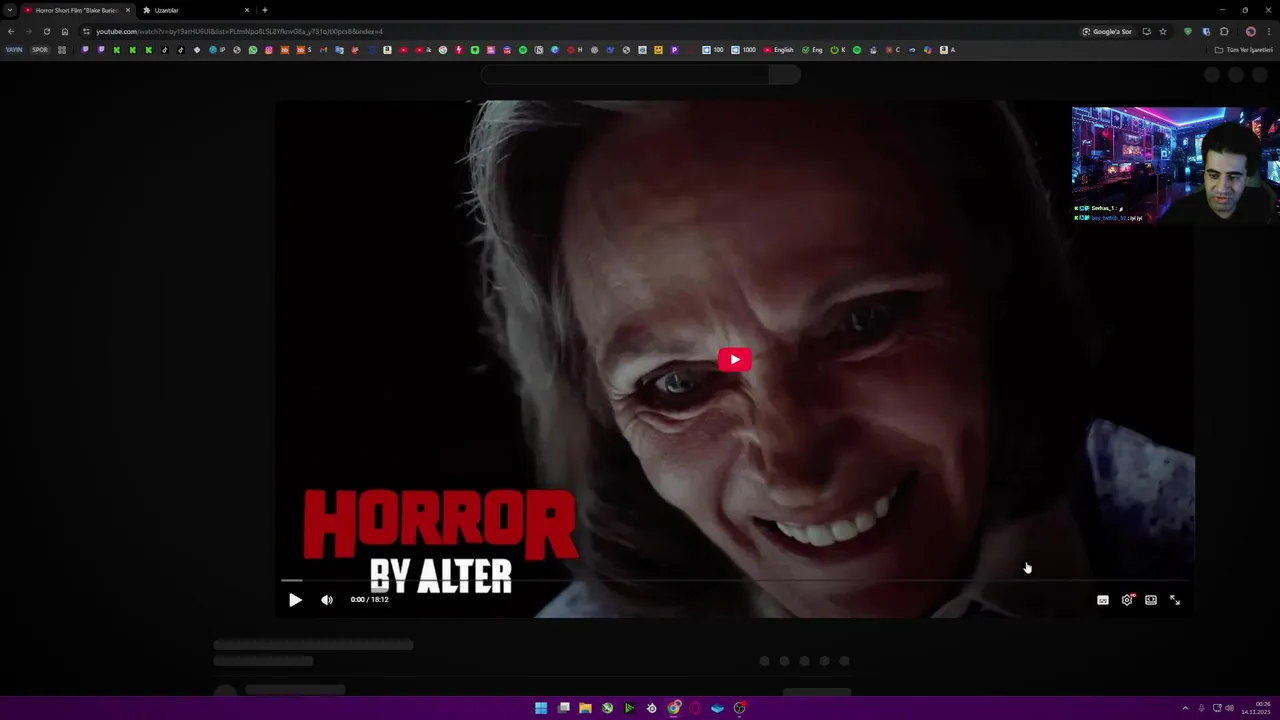The image size is (1280, 720).
Task: Open the purple P bookmark
Action: tap(674, 50)
